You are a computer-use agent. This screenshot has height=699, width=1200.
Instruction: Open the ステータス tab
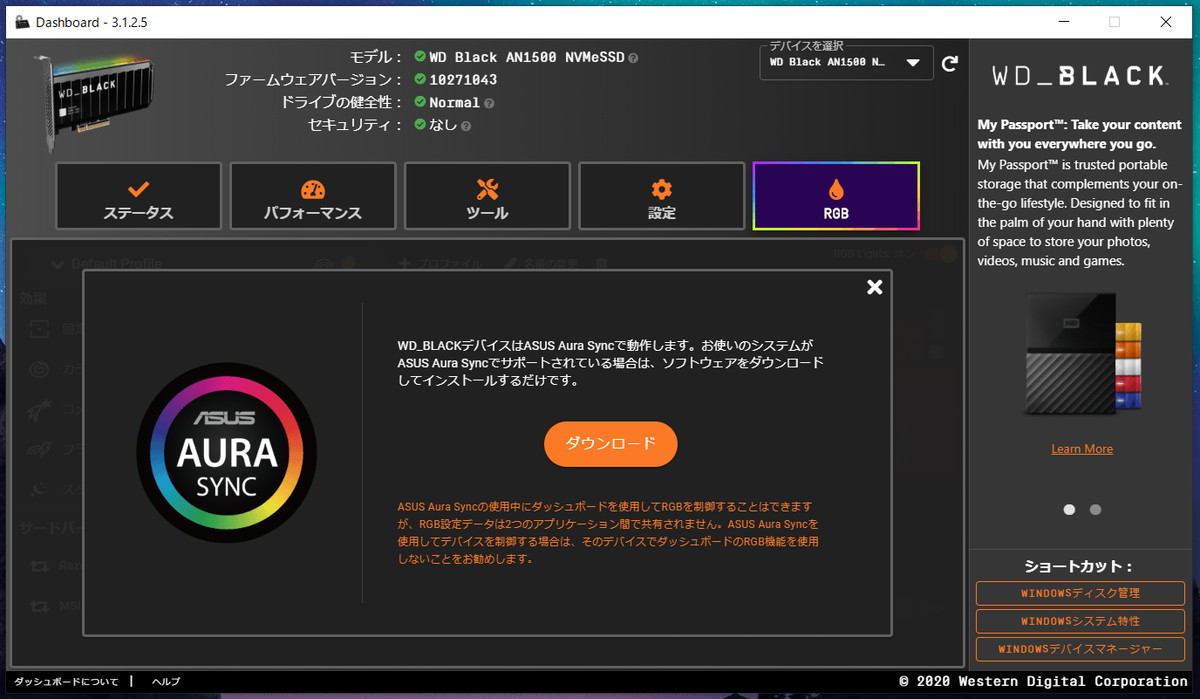click(138, 196)
